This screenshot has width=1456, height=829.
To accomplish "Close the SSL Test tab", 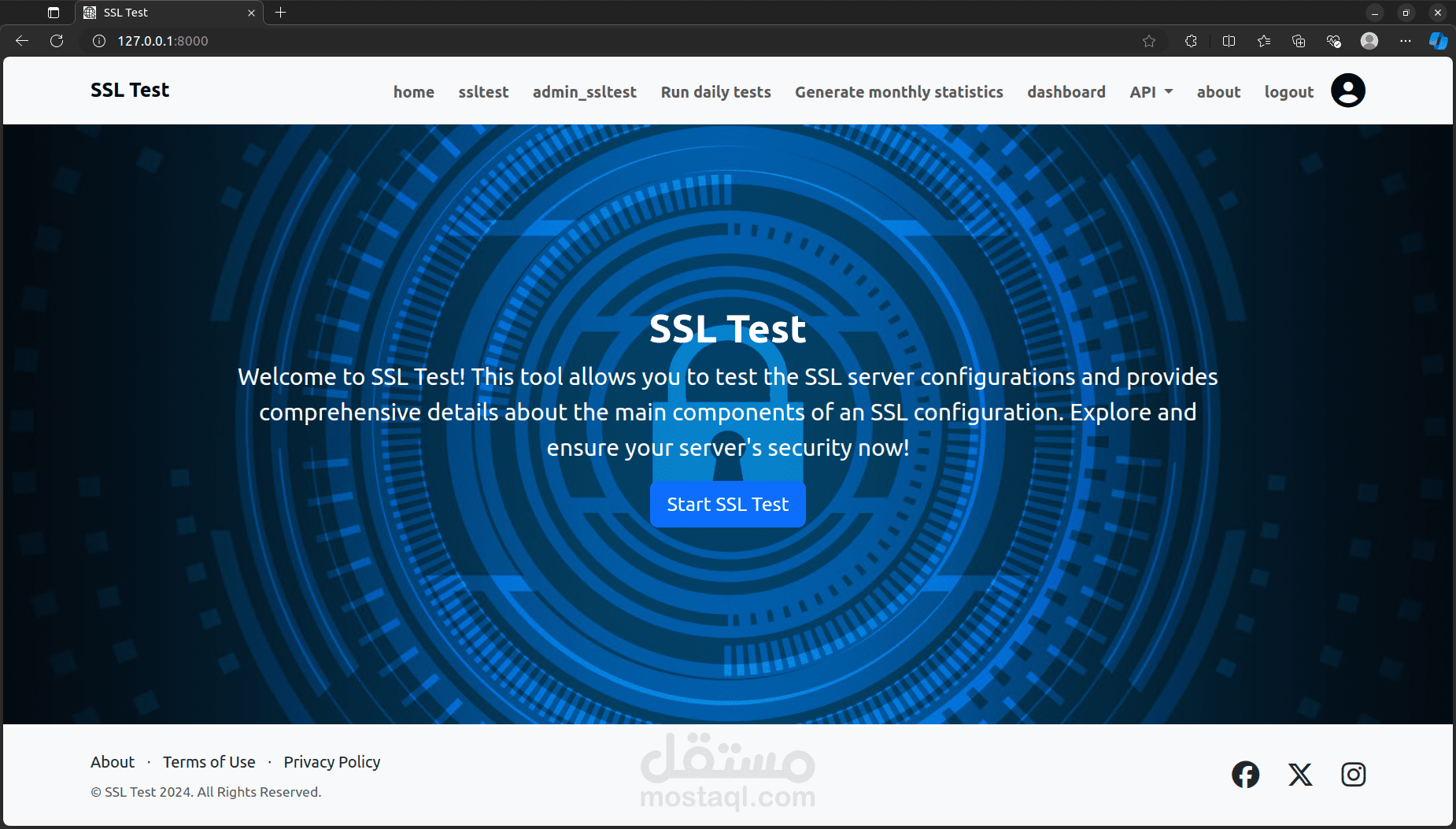I will click(251, 13).
